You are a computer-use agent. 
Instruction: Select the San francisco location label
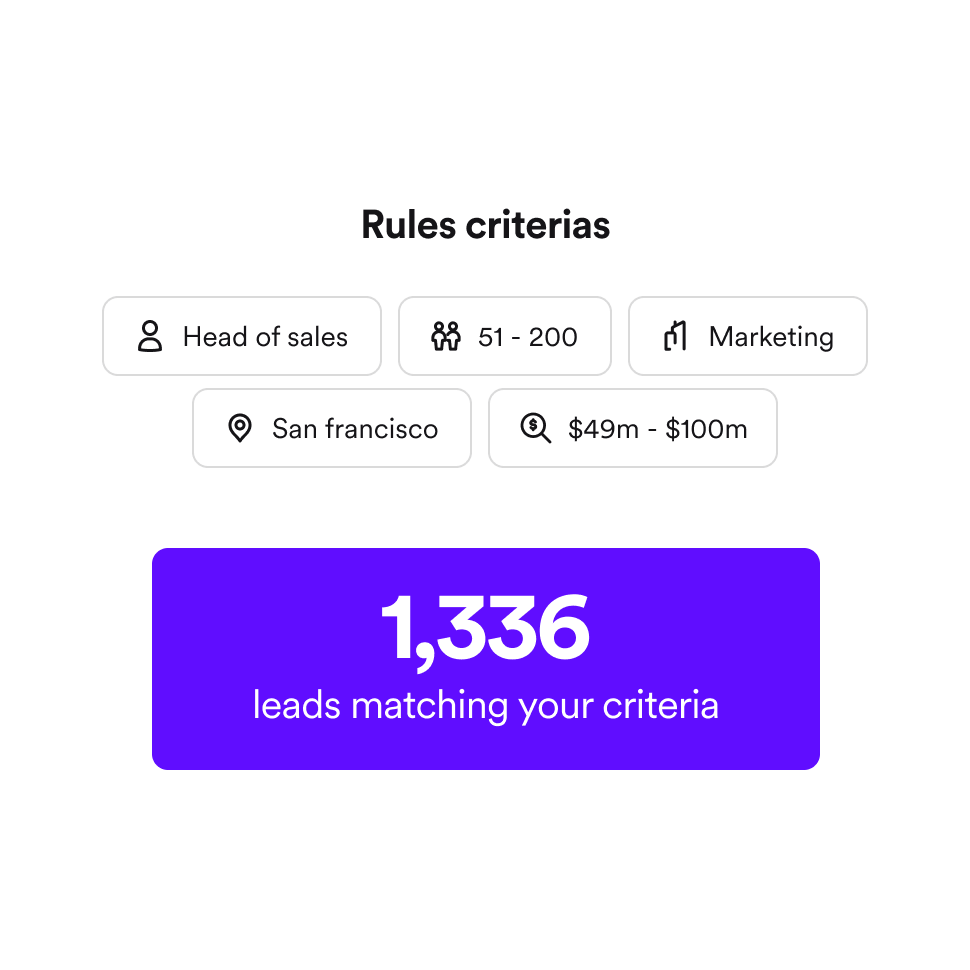(x=355, y=429)
